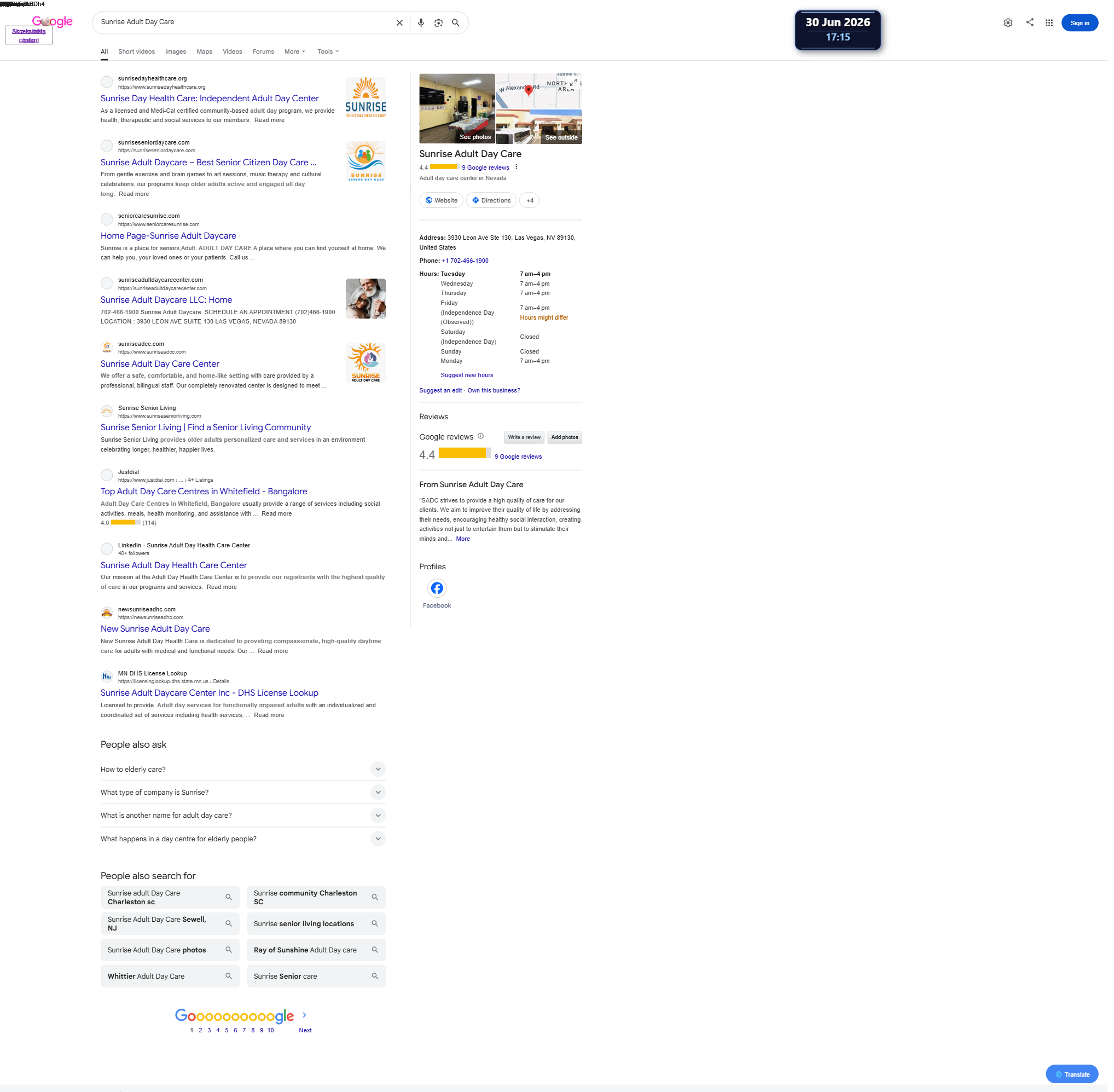Open the elderly couple thumbnail image
This screenshot has width=1114, height=1092.
coord(365,298)
